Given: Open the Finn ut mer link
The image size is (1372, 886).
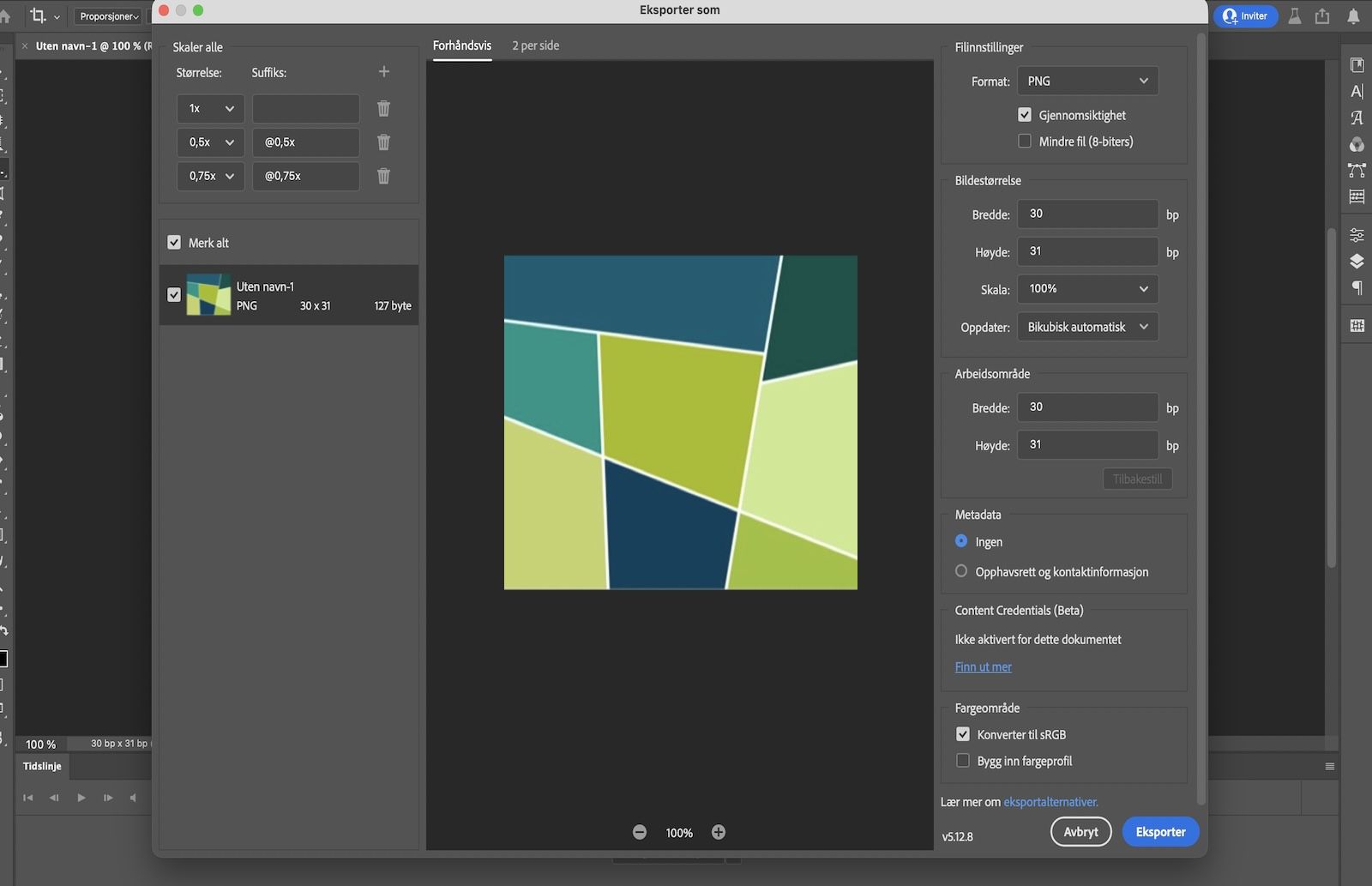Looking at the screenshot, I should pos(983,666).
